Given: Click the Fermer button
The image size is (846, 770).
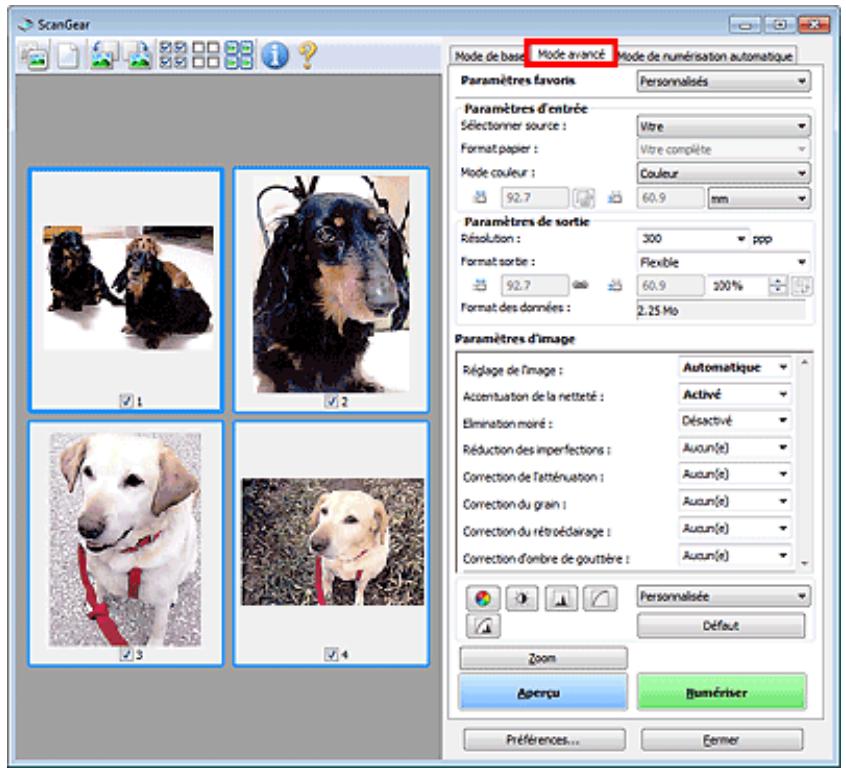Looking at the screenshot, I should pyautogui.click(x=721, y=740).
